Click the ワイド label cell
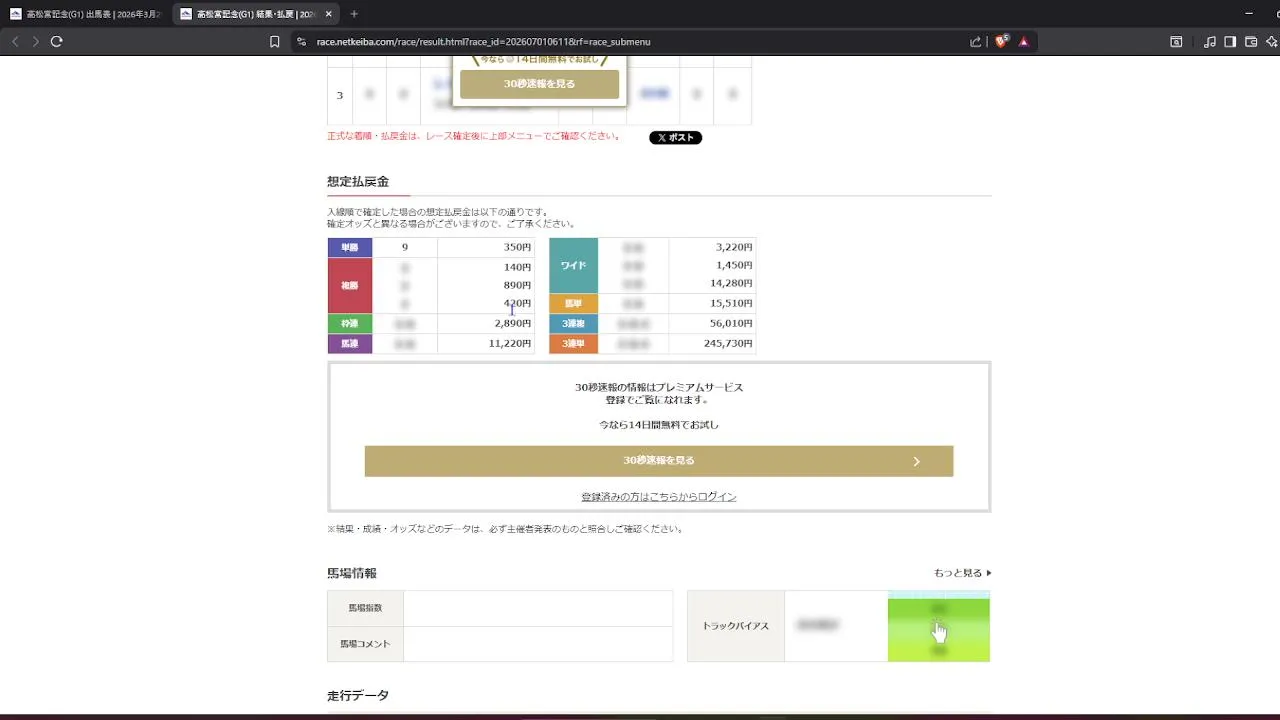The image size is (1280, 720). pos(574,265)
